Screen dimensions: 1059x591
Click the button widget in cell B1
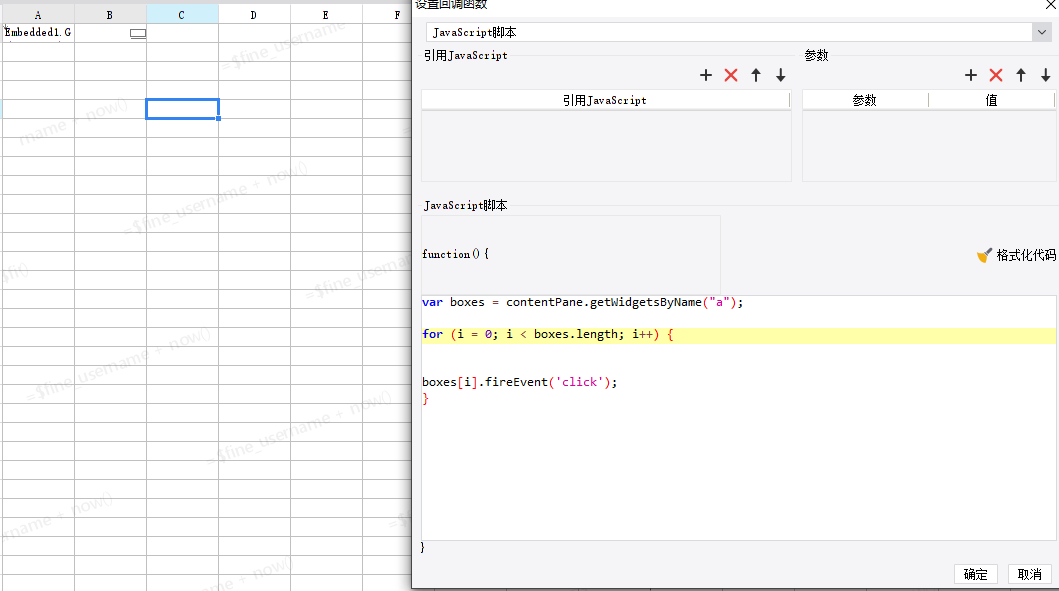(138, 33)
